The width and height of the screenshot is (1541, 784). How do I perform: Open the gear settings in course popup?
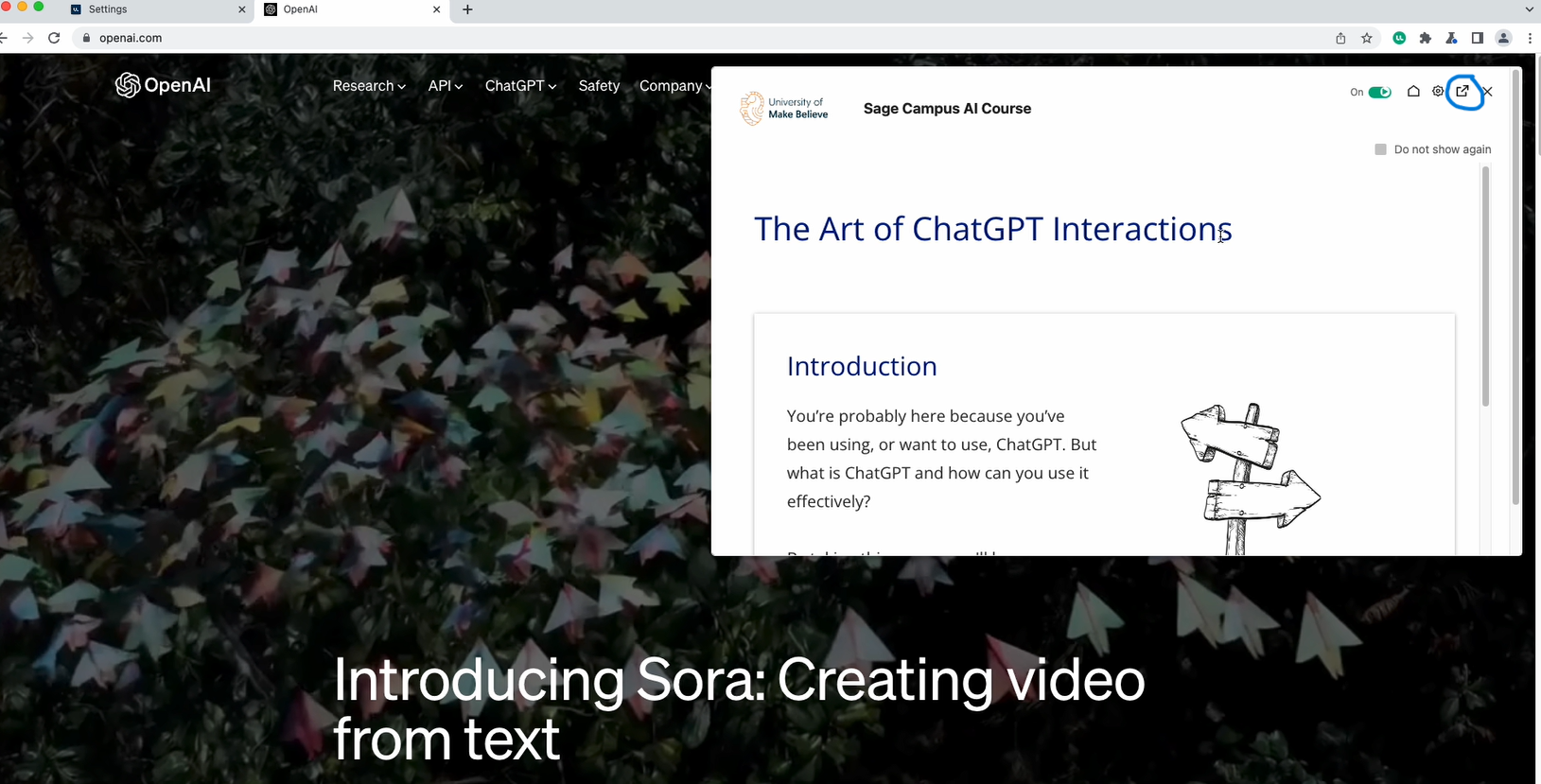[1438, 92]
